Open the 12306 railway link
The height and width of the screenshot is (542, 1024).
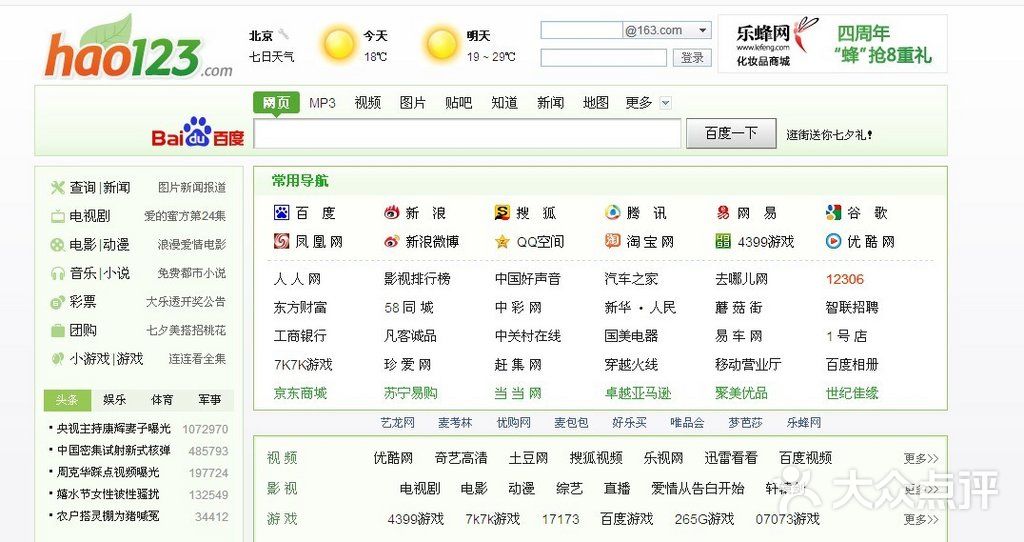[x=844, y=279]
